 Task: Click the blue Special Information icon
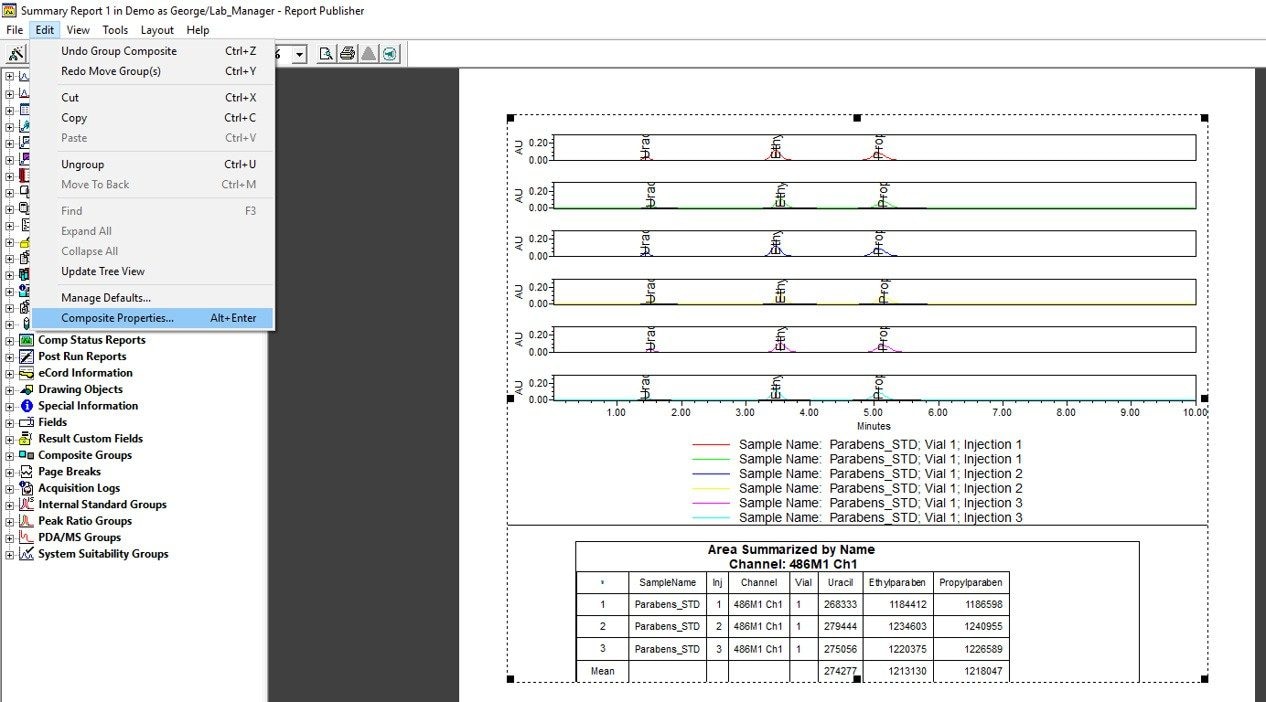[x=27, y=406]
